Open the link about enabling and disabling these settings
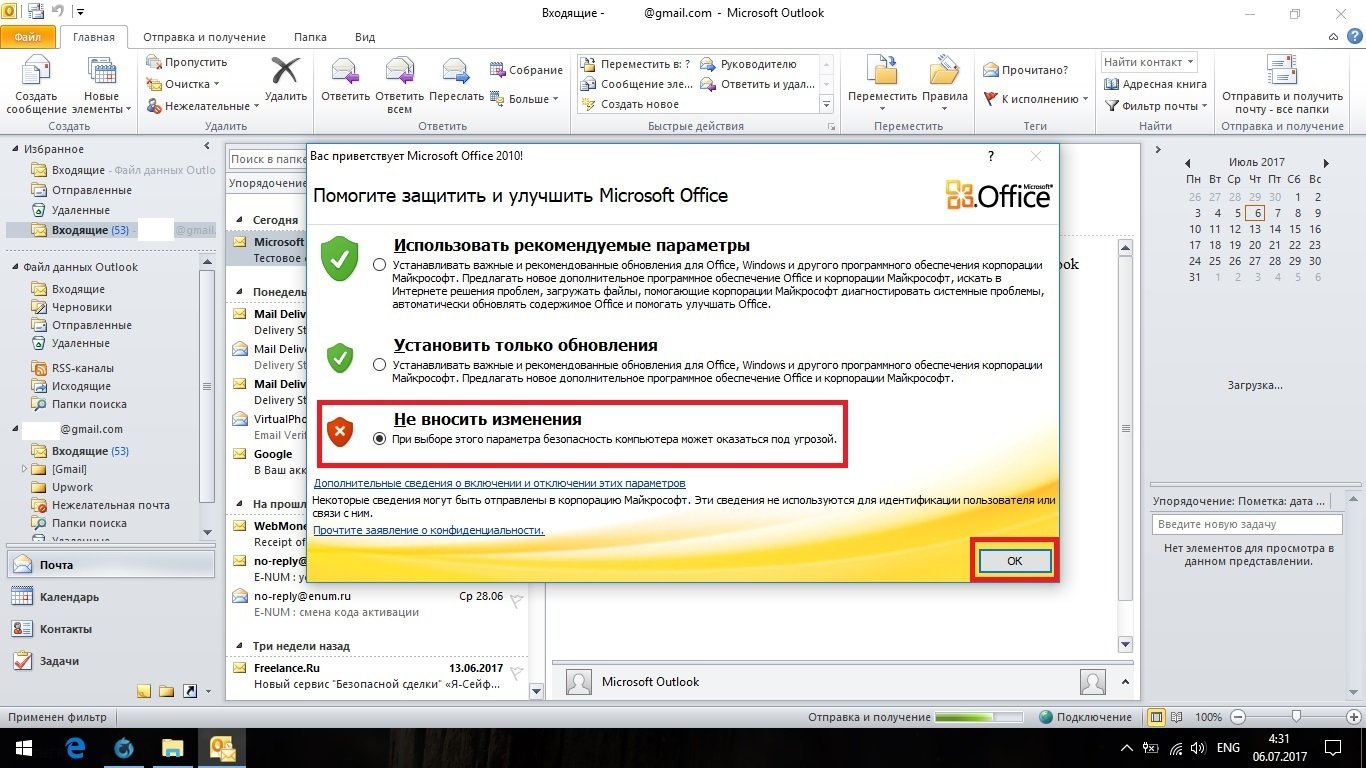Image resolution: width=1366 pixels, height=768 pixels. [500, 483]
